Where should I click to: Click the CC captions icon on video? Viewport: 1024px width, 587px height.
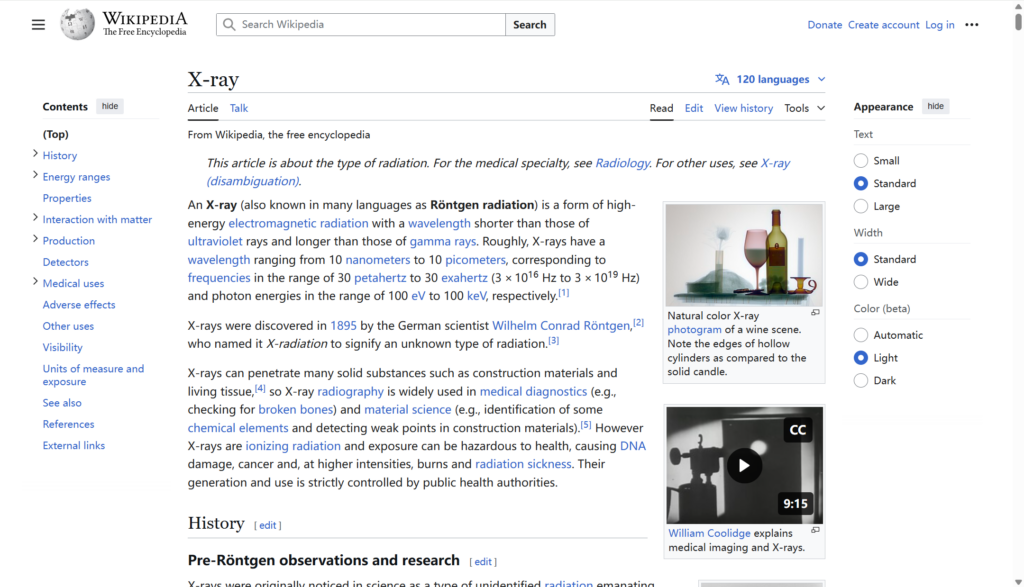tap(797, 430)
